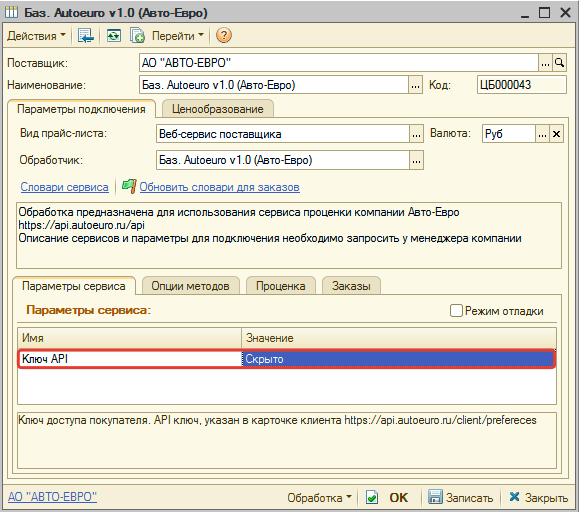Close window with title bar X
The width and height of the screenshot is (579, 512).
tap(565, 13)
